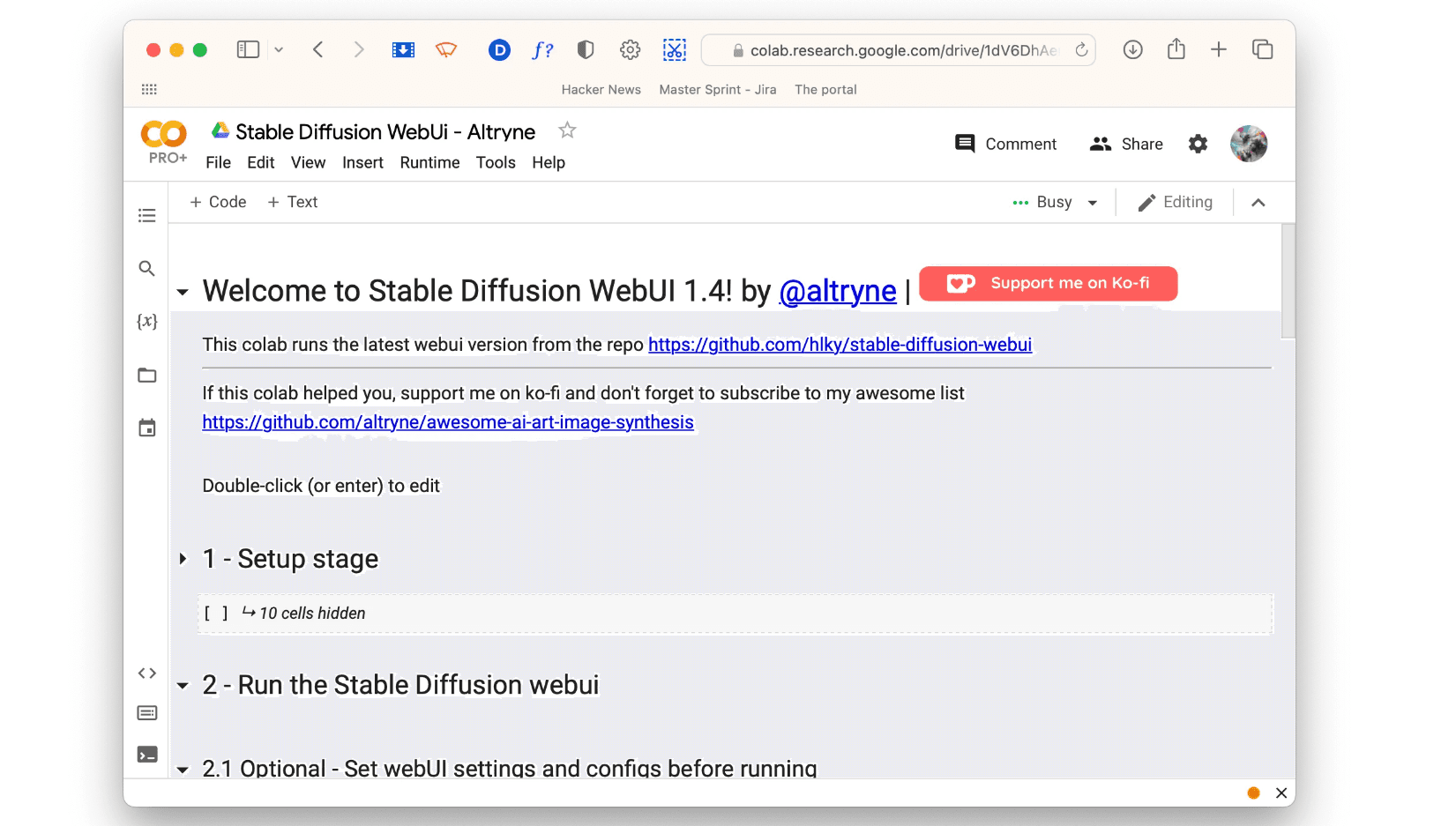Viewport: 1456px width, 826px height.
Task: Open find and replace search icon
Action: pos(147,268)
